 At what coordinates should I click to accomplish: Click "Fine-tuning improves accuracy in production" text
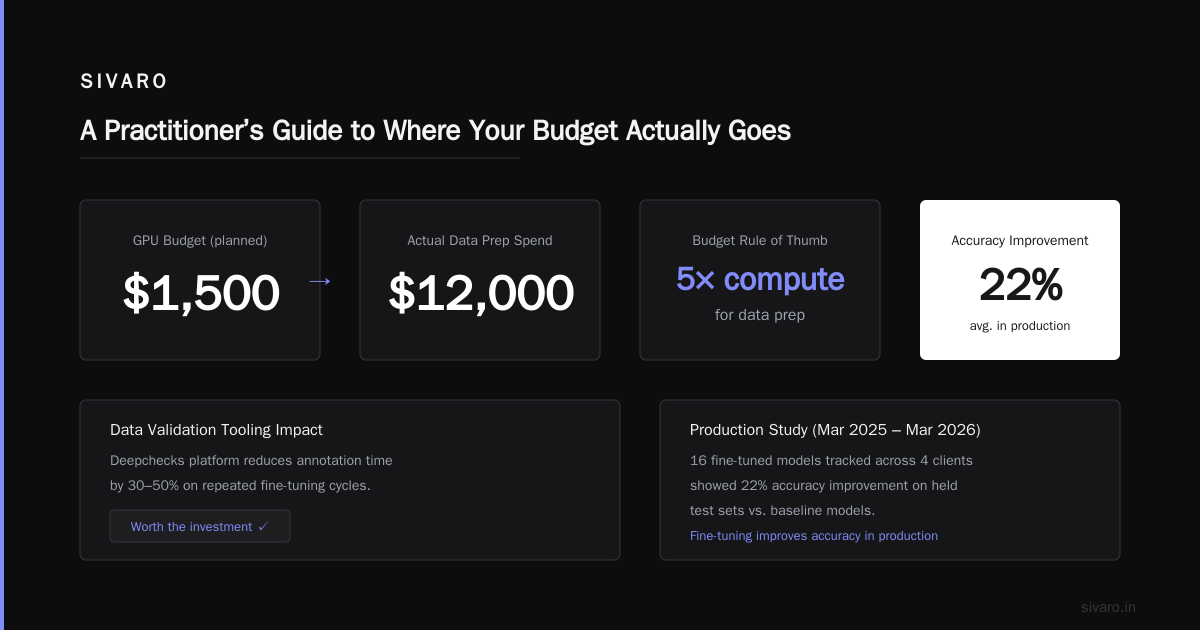coord(814,536)
